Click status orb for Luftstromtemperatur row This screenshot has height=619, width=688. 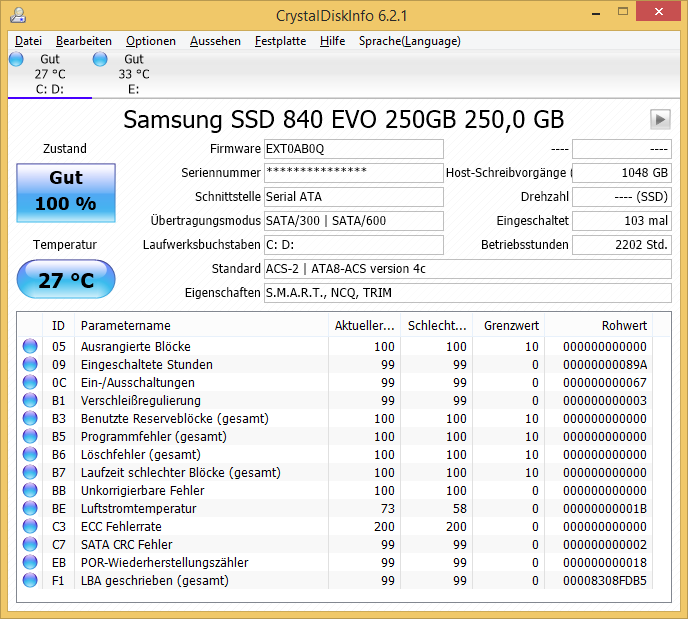pos(30,508)
